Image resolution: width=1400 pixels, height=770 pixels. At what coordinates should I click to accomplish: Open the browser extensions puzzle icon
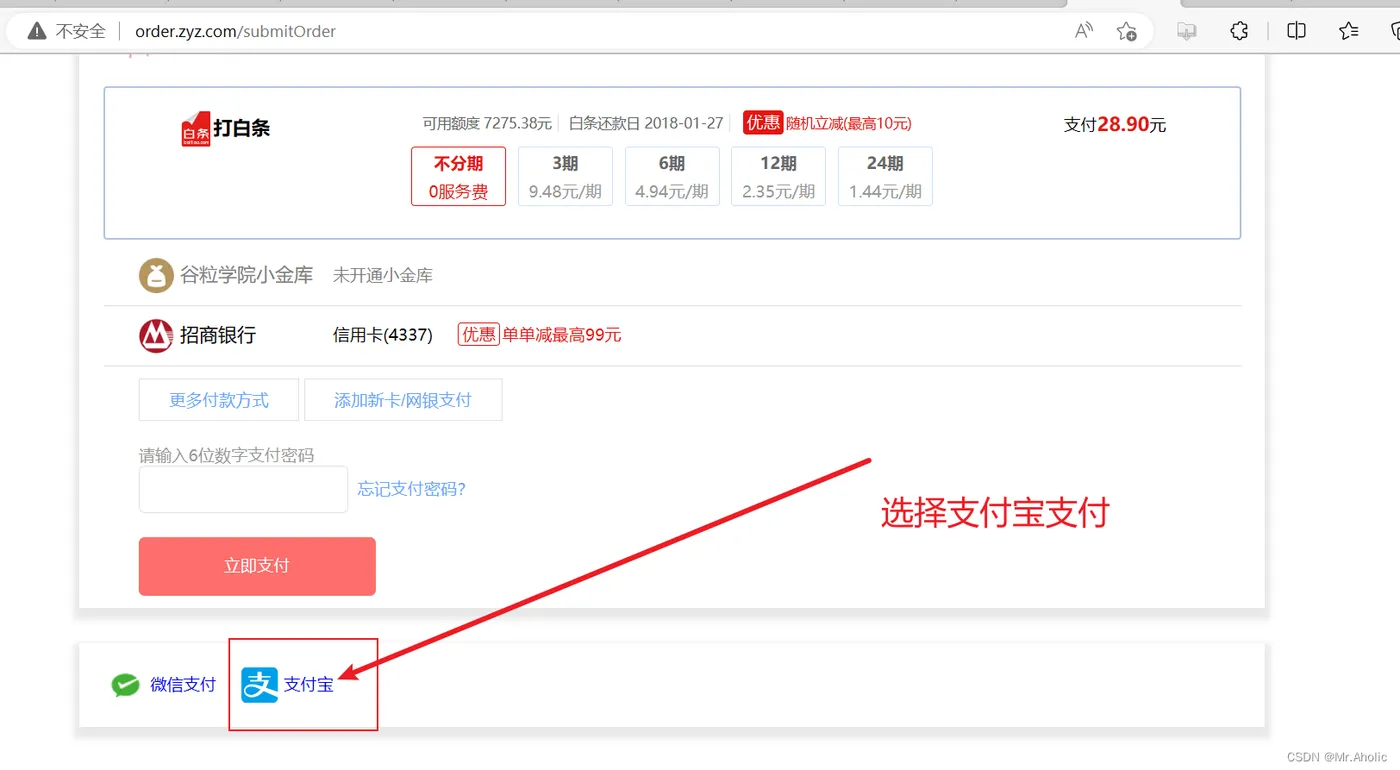[x=1239, y=31]
